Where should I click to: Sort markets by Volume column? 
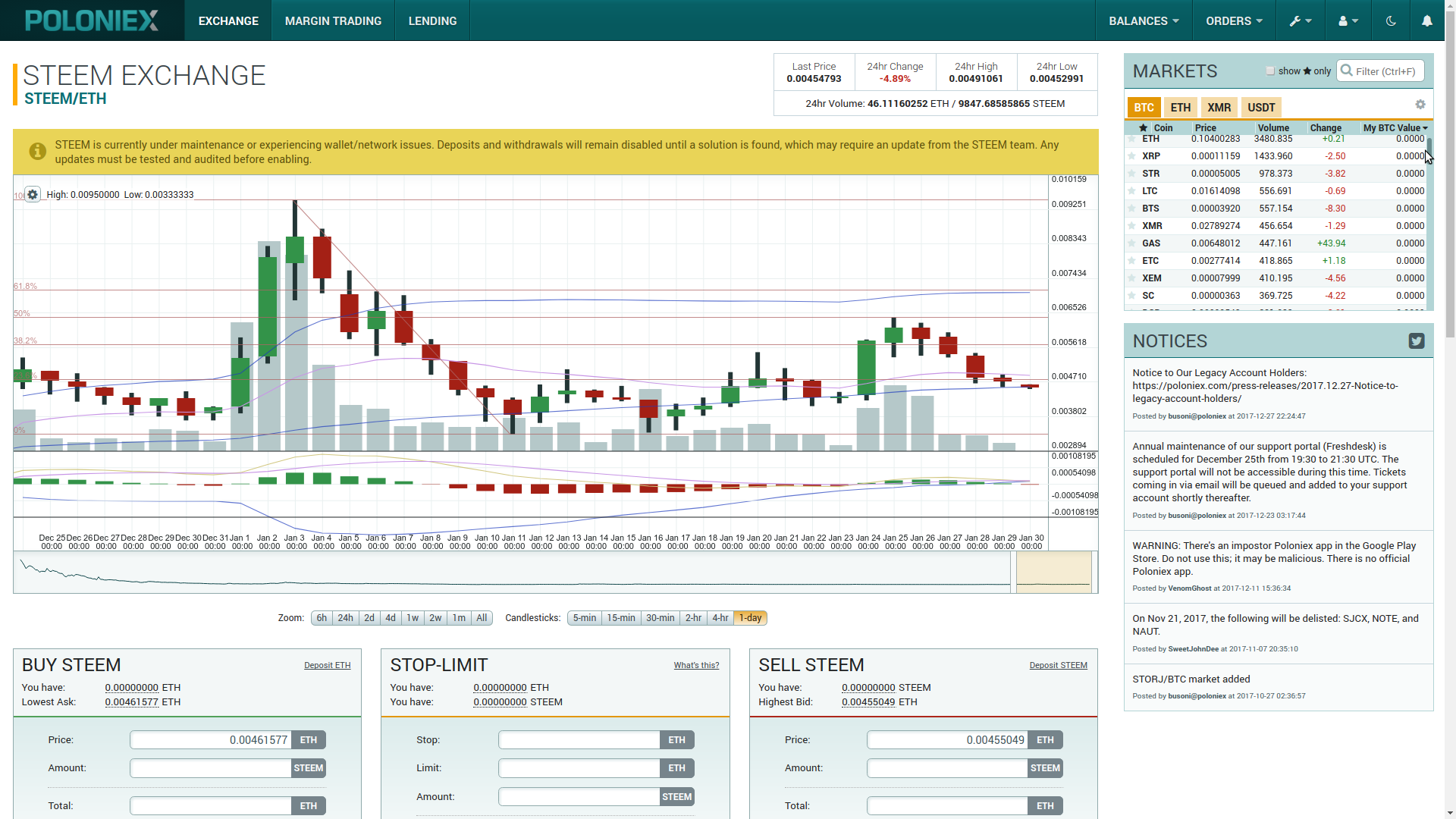click(x=1273, y=128)
